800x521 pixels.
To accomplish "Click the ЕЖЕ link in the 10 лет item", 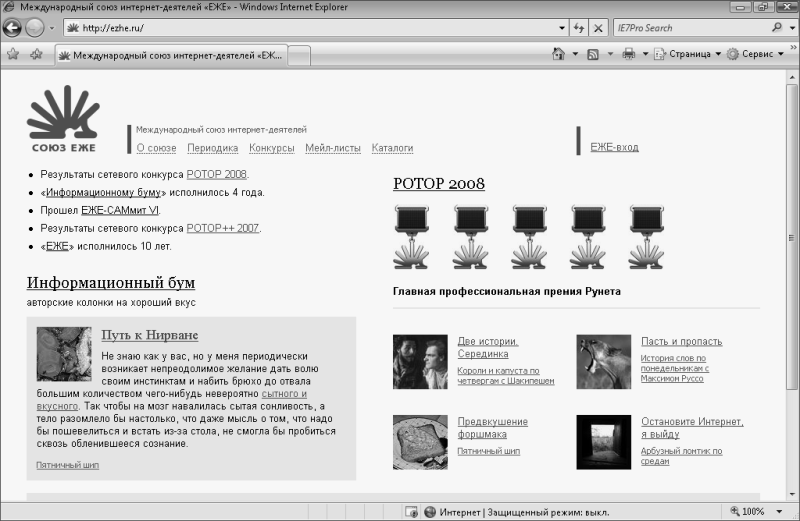I will (57, 246).
